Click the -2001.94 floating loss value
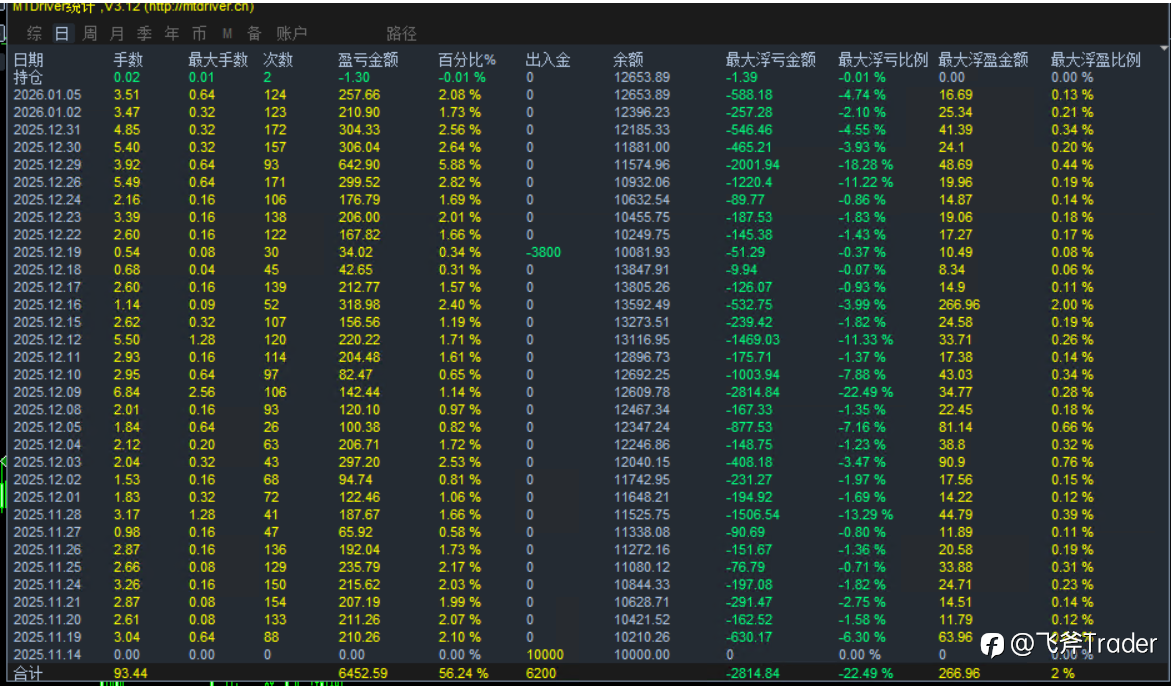The image size is (1171, 686). tap(753, 165)
